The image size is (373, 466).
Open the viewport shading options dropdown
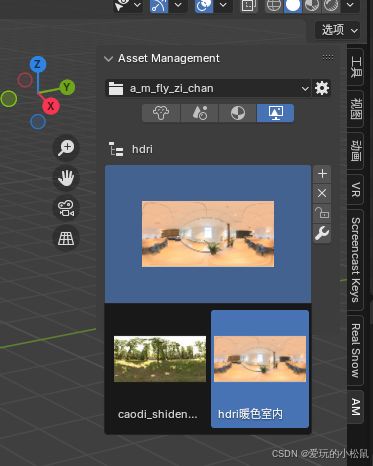[x=350, y=6]
